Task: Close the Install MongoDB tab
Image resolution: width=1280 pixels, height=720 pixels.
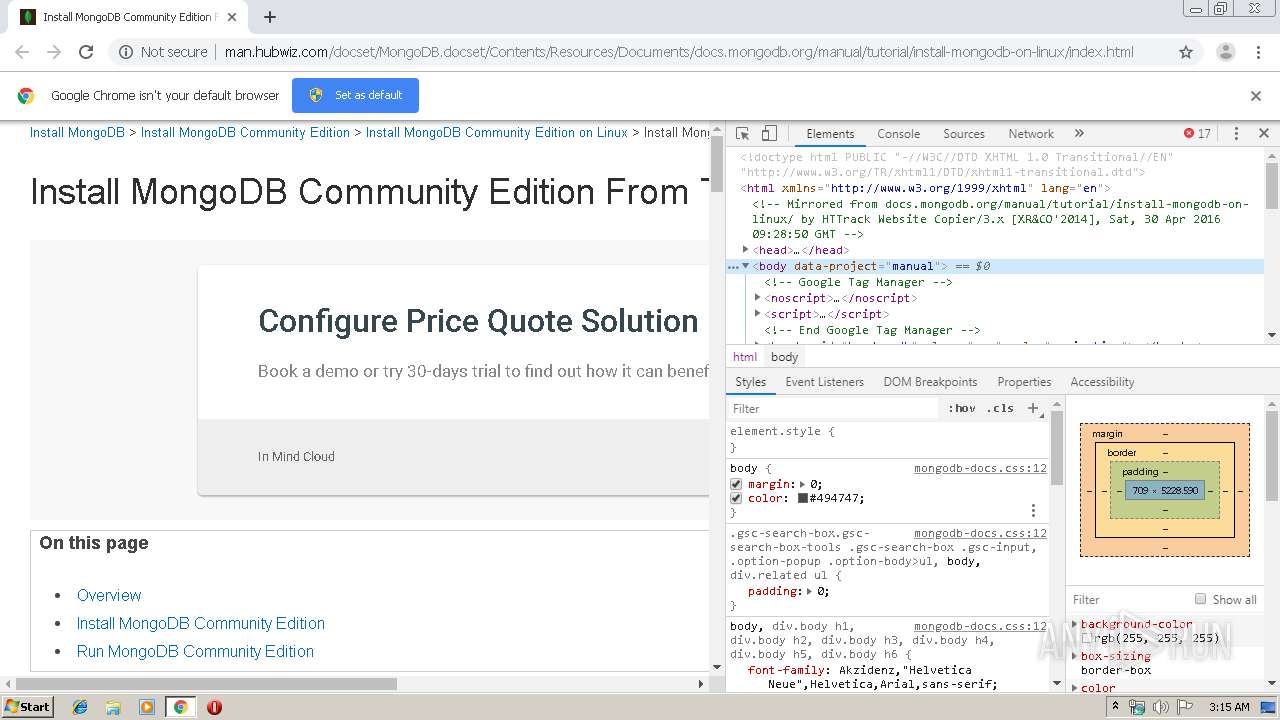Action: pyautogui.click(x=232, y=17)
